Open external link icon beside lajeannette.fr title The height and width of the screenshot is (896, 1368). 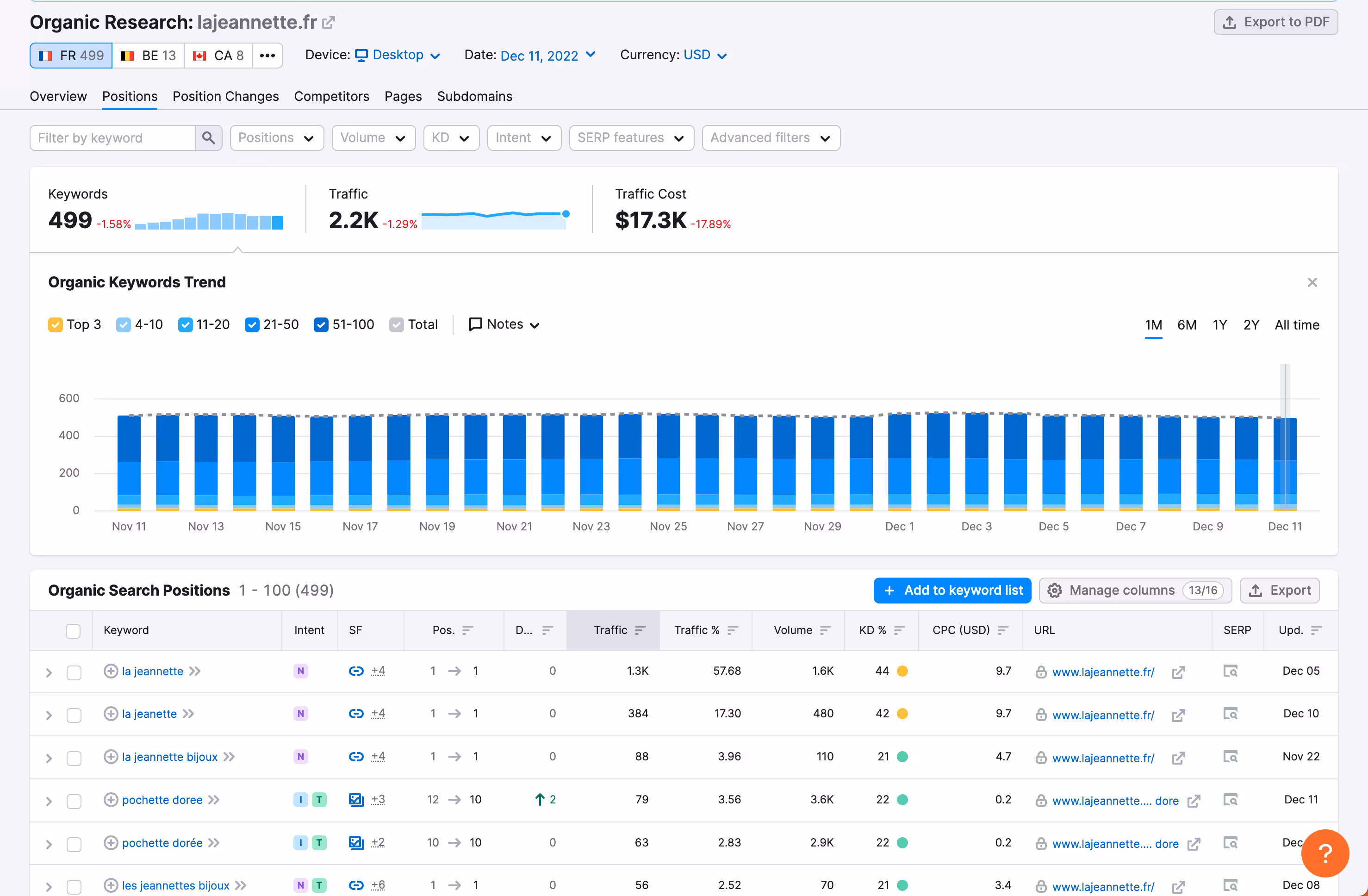pyautogui.click(x=328, y=22)
